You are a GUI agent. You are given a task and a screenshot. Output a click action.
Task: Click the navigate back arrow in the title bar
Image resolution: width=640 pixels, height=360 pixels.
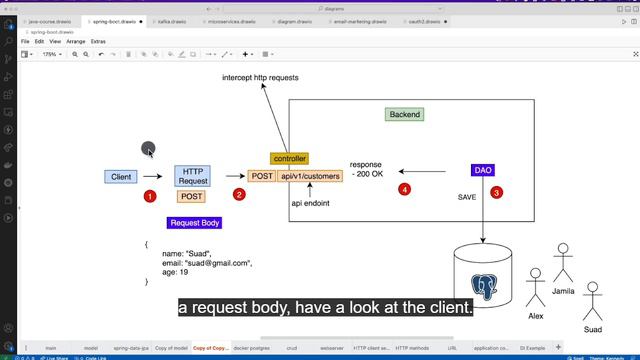pyautogui.click(x=209, y=9)
